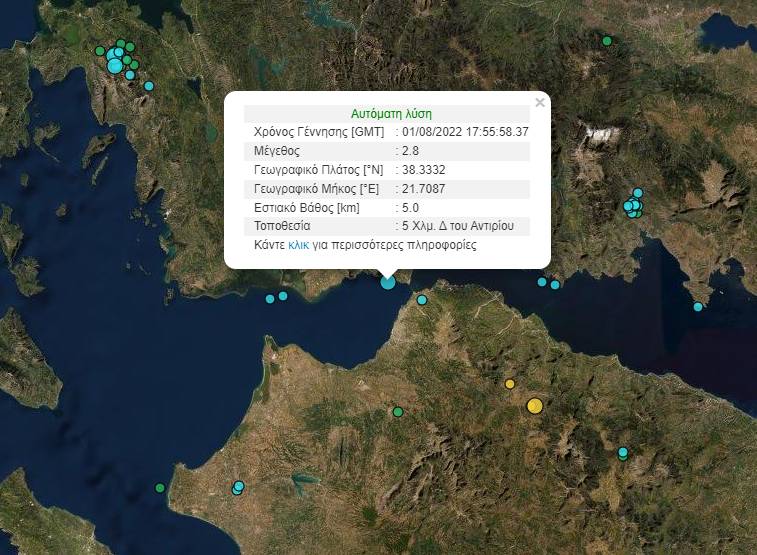The height and width of the screenshot is (555, 757).
Task: Select the large yellow earthquake marker
Action: coord(535,405)
